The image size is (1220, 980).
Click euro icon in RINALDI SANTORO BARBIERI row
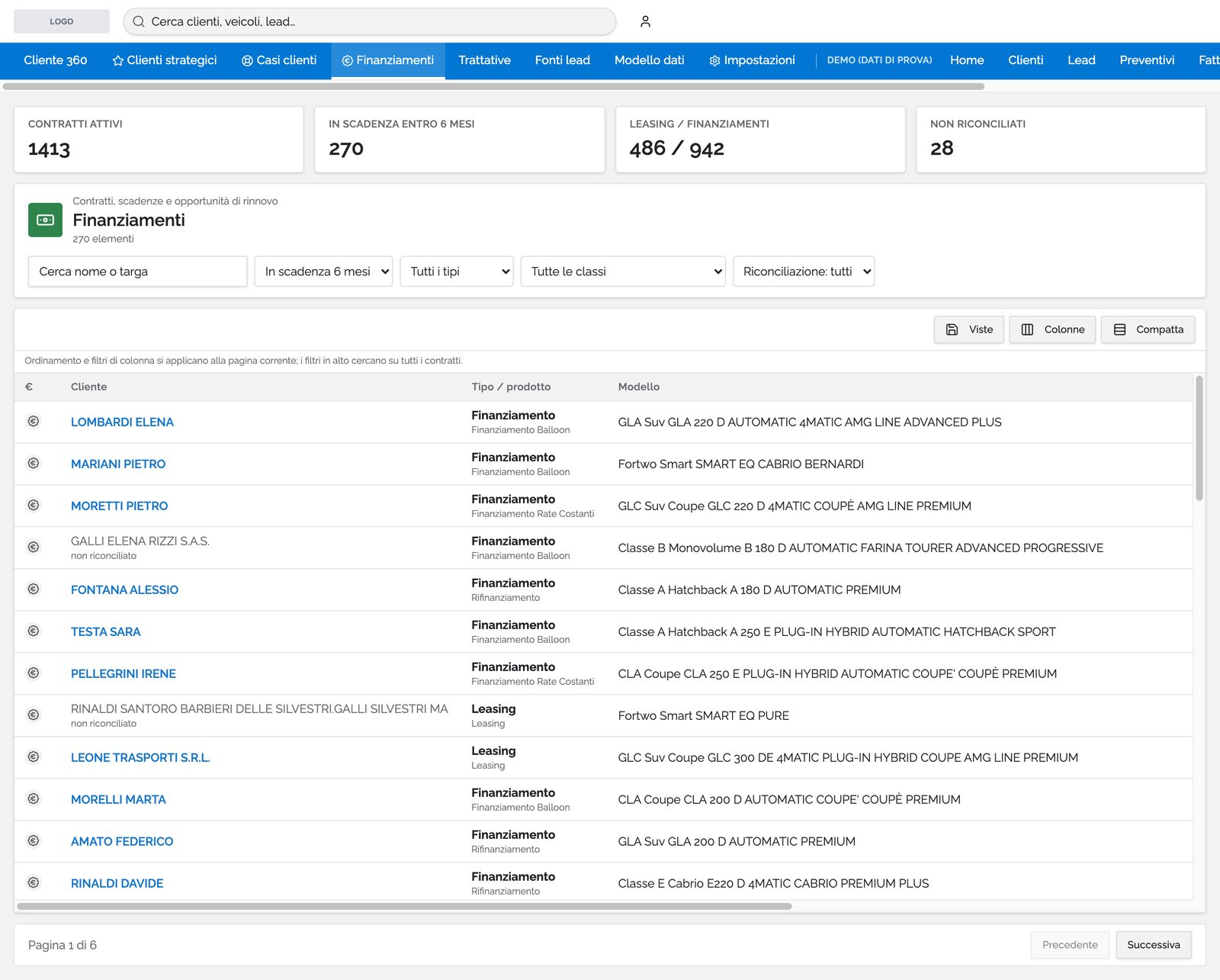[34, 715]
